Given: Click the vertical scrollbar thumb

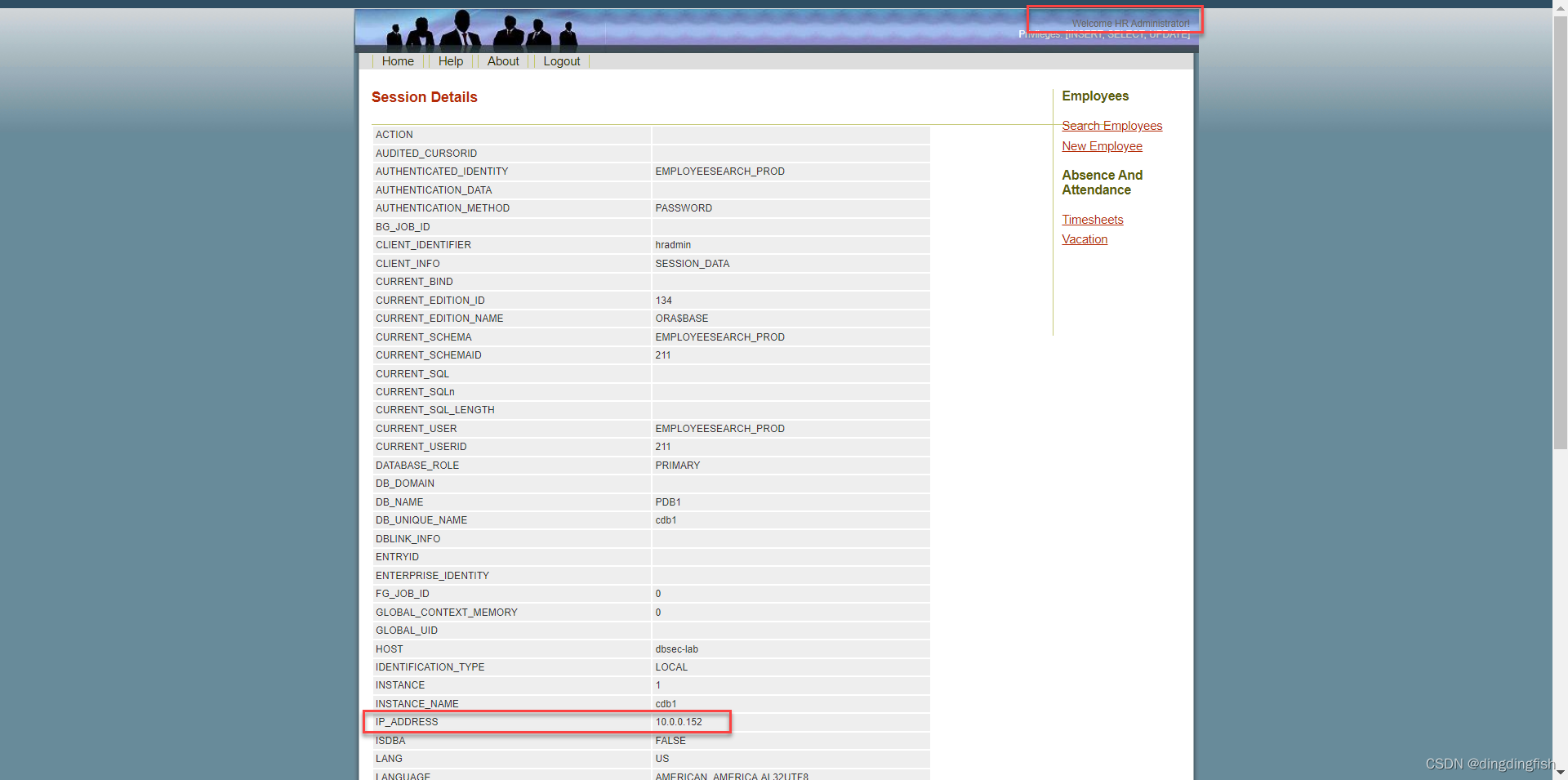Looking at the screenshot, I should click(x=1560, y=232).
